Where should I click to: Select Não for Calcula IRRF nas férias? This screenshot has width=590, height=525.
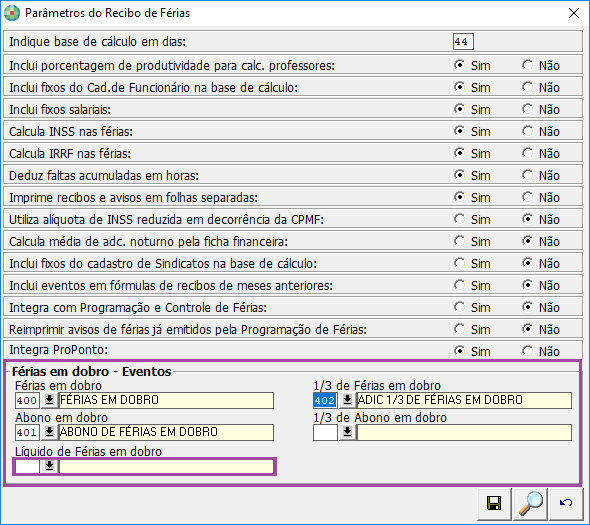[528, 153]
